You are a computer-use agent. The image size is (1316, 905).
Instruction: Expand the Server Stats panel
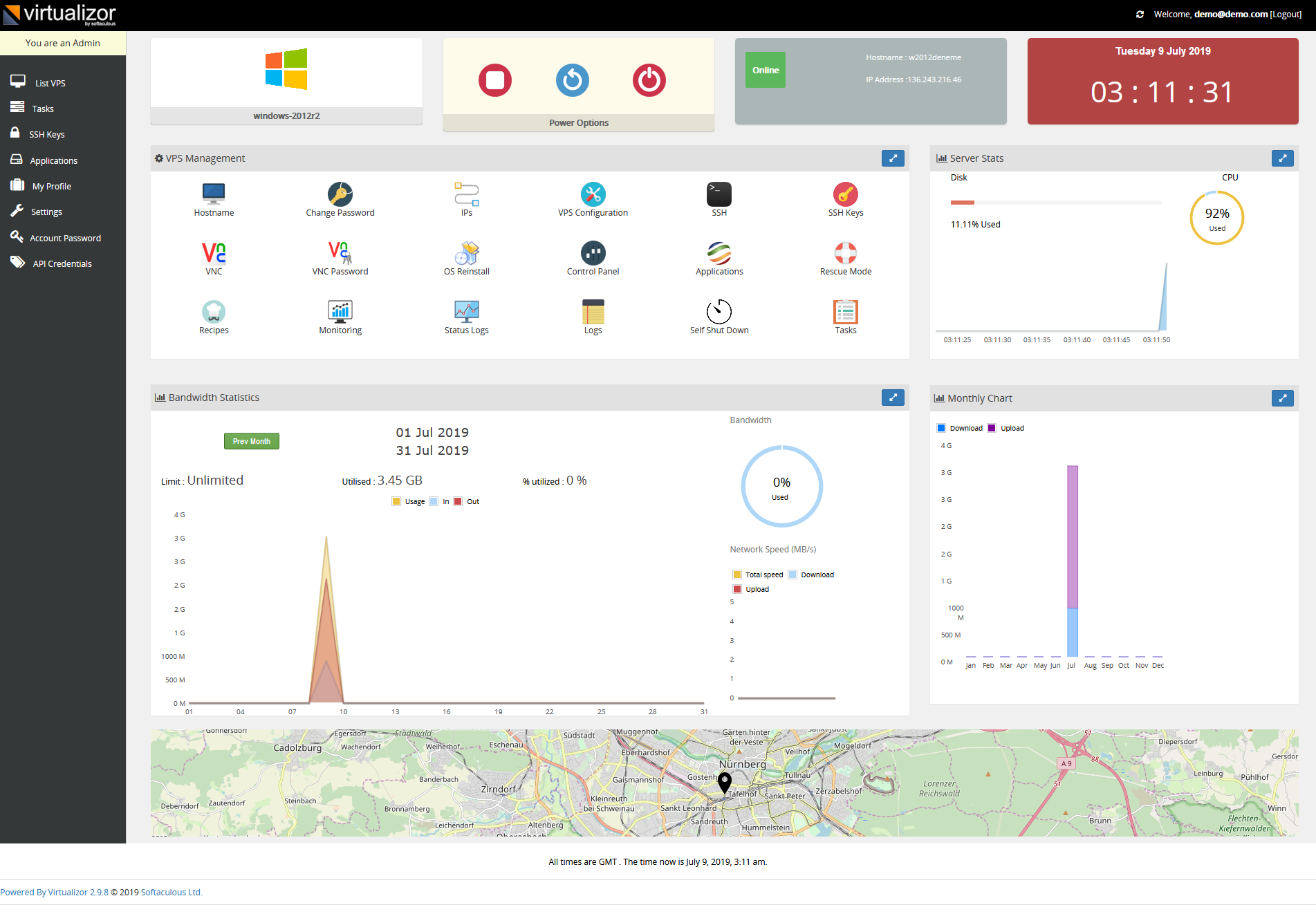click(1283, 158)
